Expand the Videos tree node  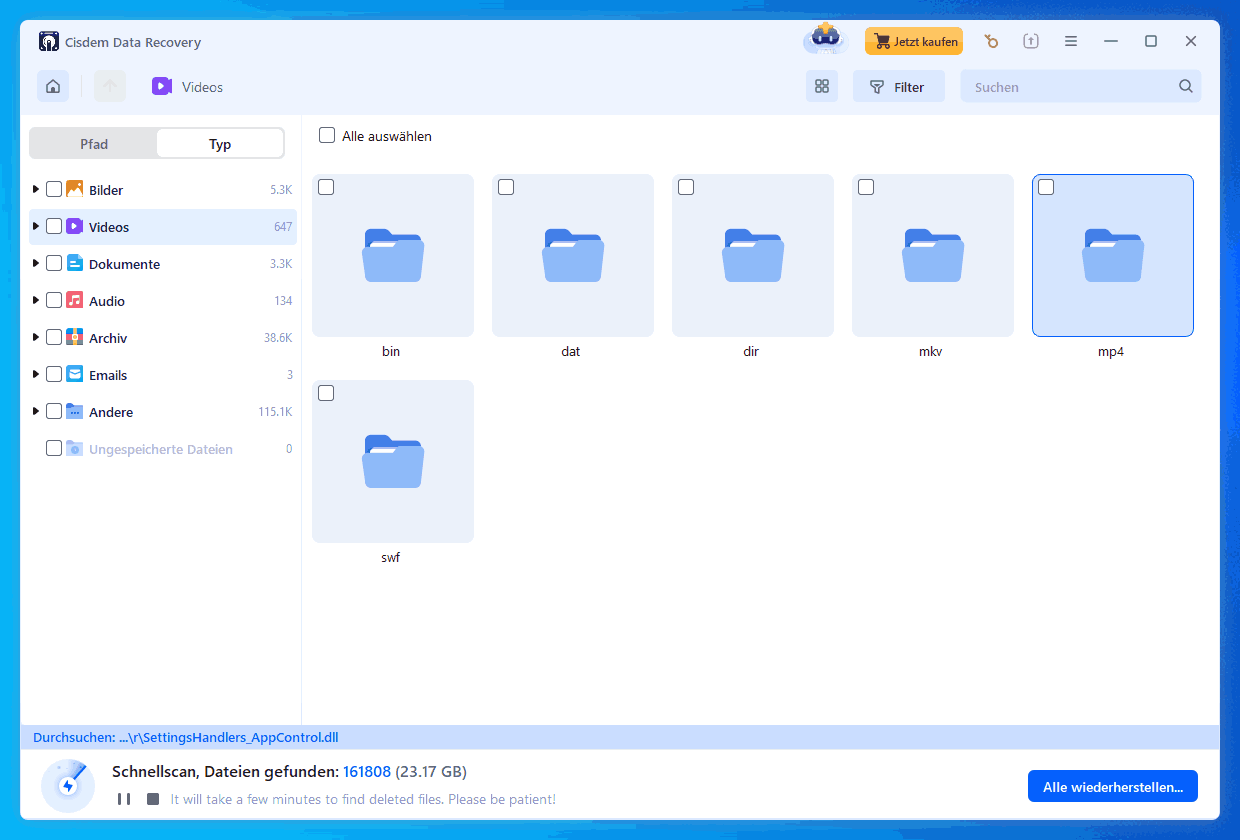[x=36, y=226]
